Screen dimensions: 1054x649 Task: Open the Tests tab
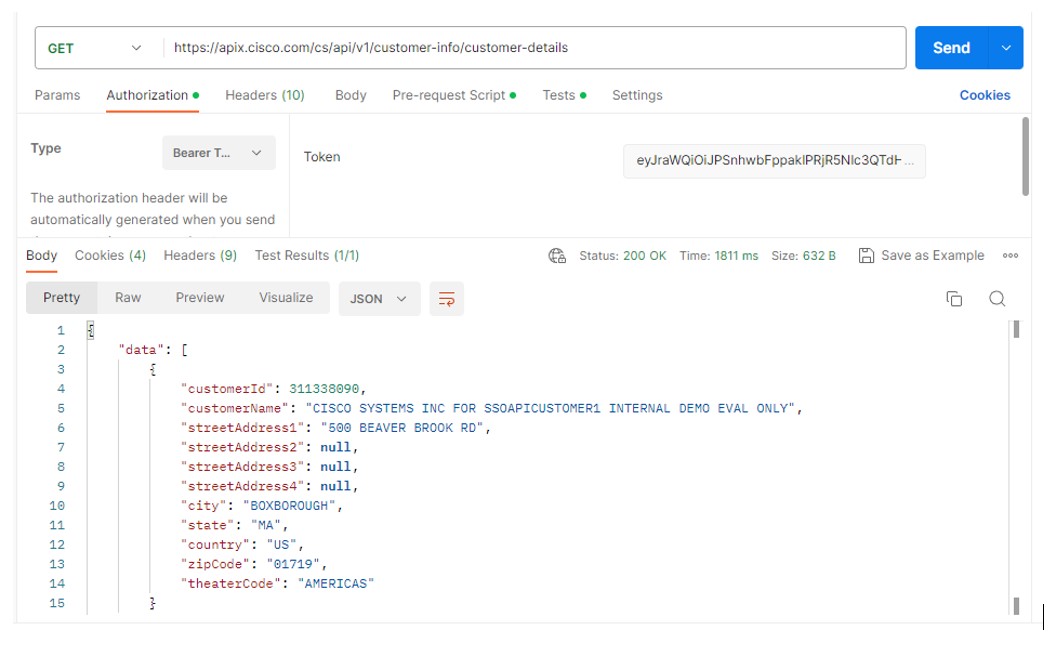click(x=558, y=95)
